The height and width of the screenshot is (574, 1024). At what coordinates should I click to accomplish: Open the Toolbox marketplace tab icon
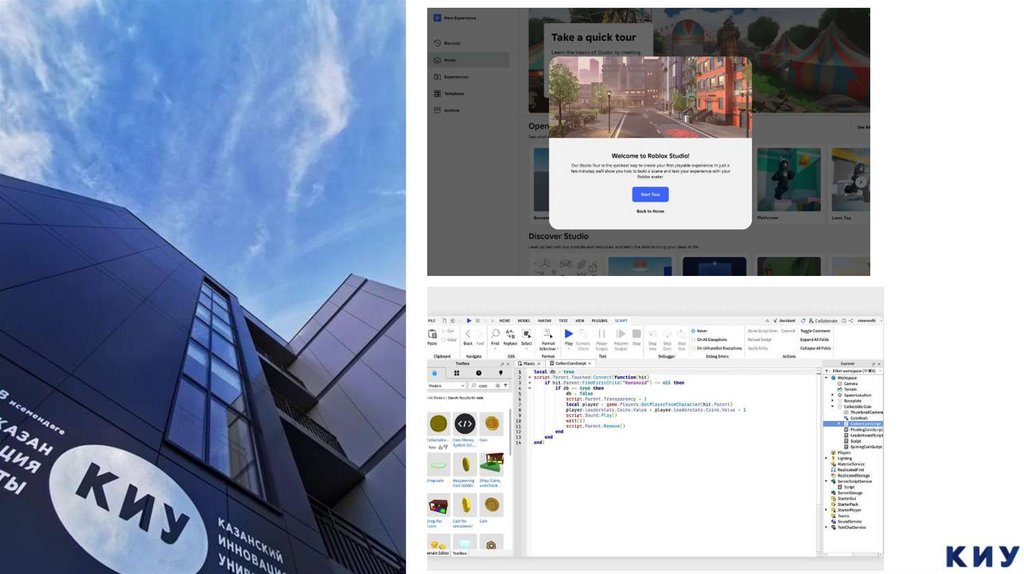(435, 373)
